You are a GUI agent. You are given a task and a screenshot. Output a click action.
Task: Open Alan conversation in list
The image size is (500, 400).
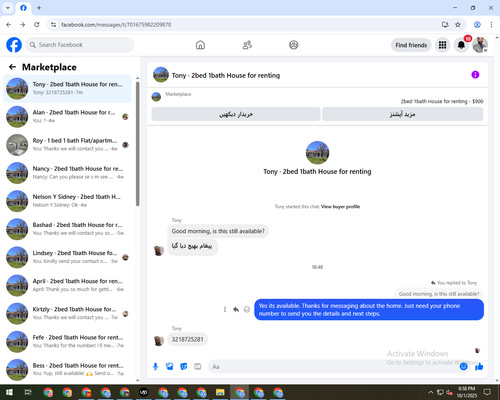point(67,117)
